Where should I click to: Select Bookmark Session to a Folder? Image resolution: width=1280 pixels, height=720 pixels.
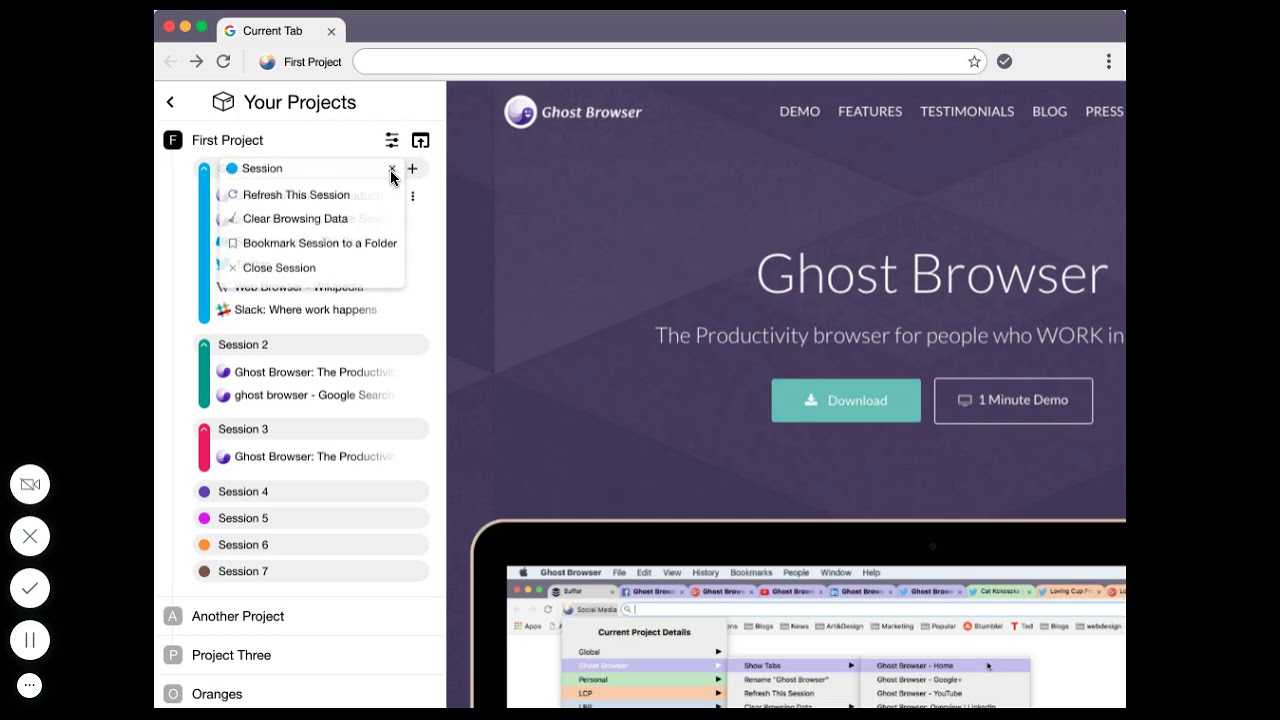(x=319, y=243)
